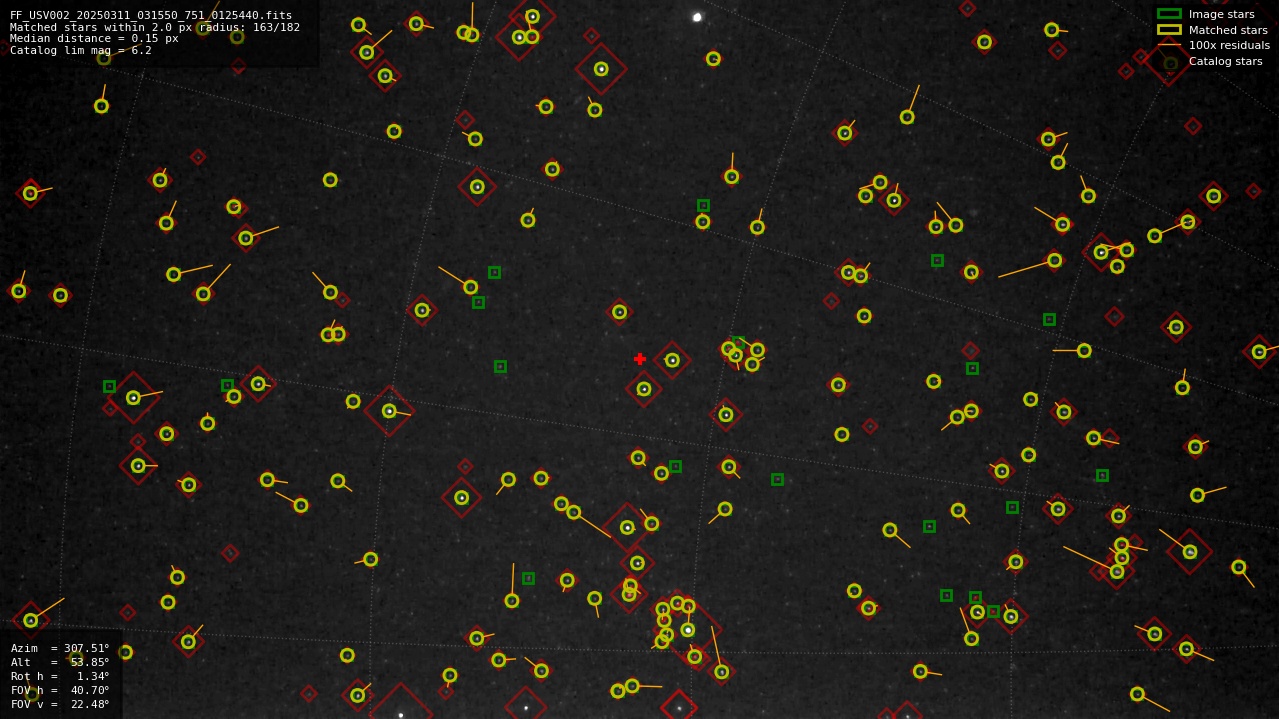
Task: Click the yellow Matched stars legend square
Action: click(1169, 30)
